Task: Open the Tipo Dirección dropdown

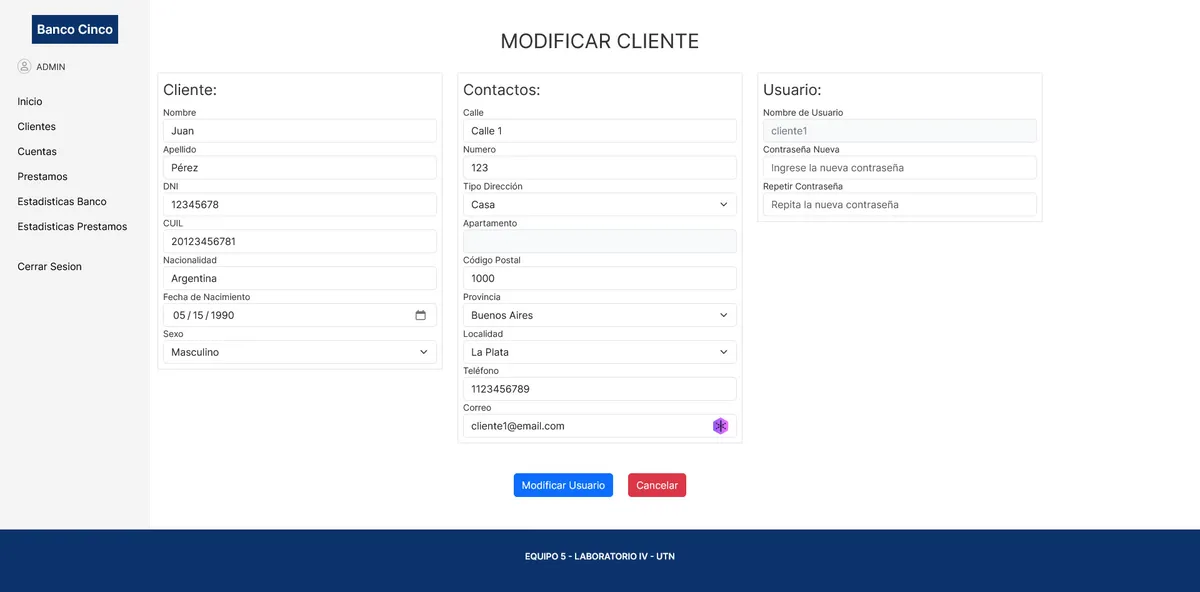Action: (599, 204)
